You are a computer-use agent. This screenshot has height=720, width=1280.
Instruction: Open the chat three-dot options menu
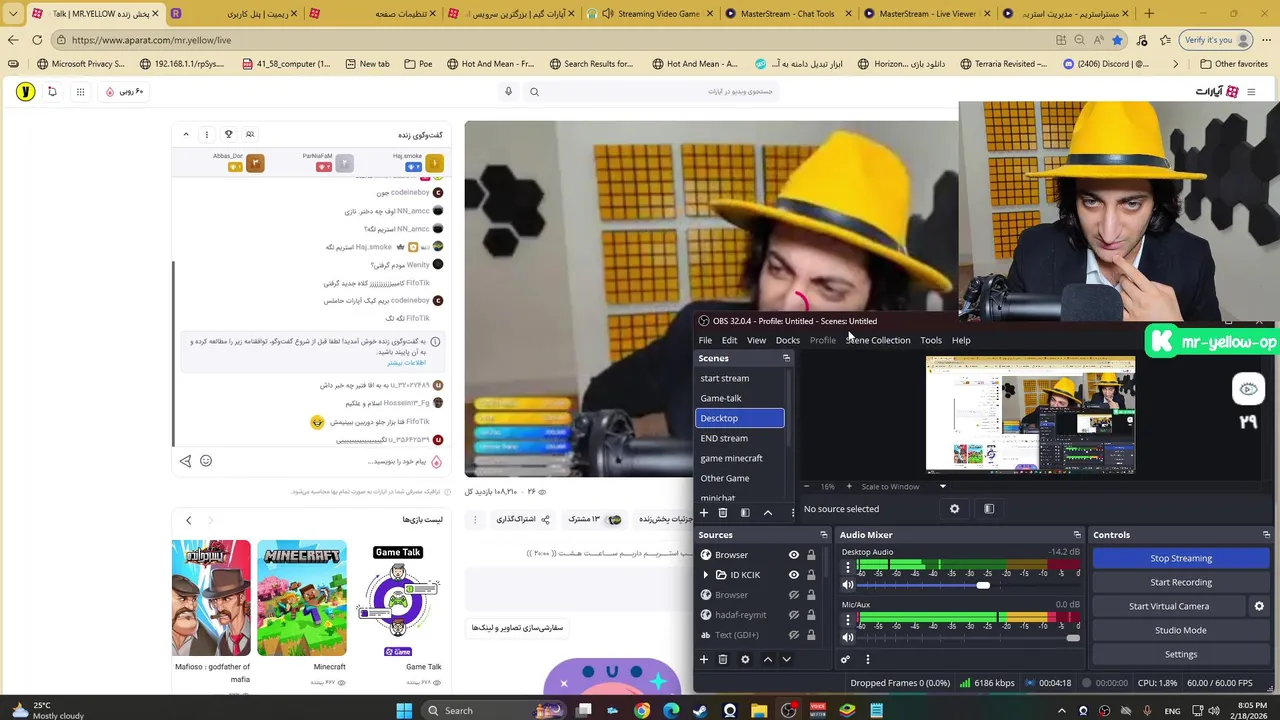(207, 134)
